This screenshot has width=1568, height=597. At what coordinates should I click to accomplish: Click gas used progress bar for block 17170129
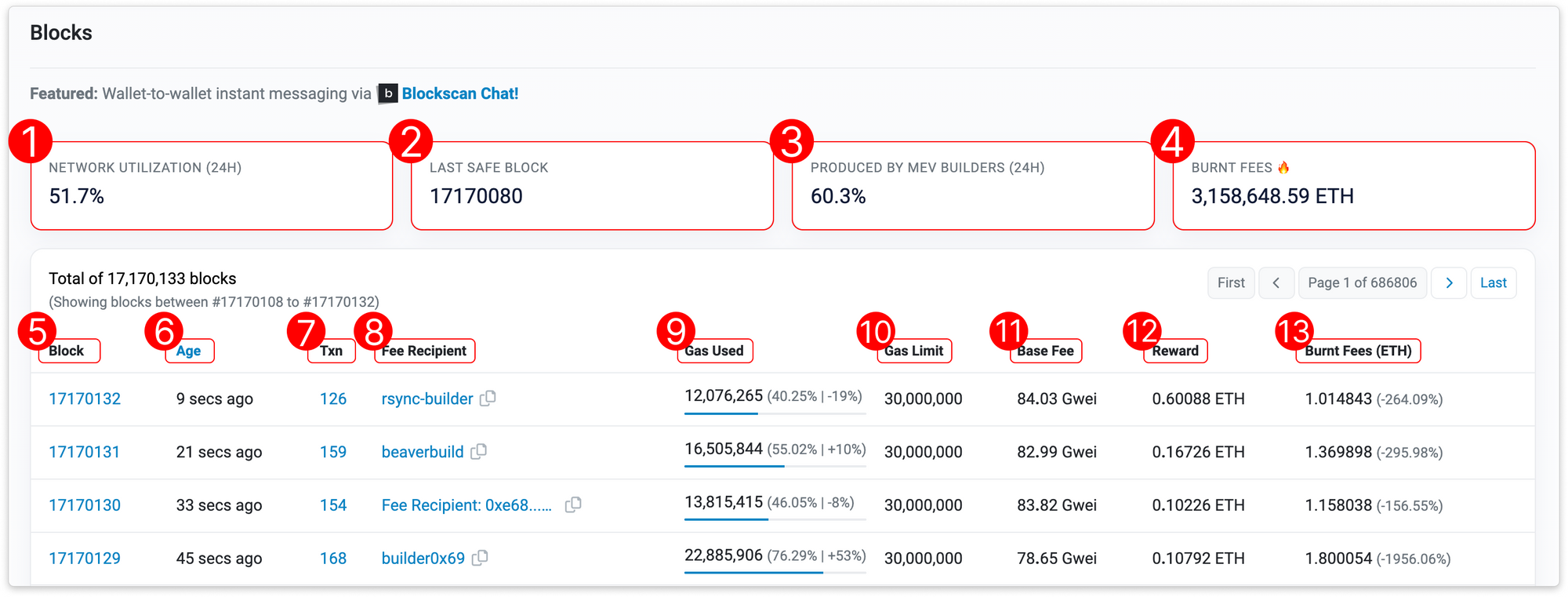point(774,573)
